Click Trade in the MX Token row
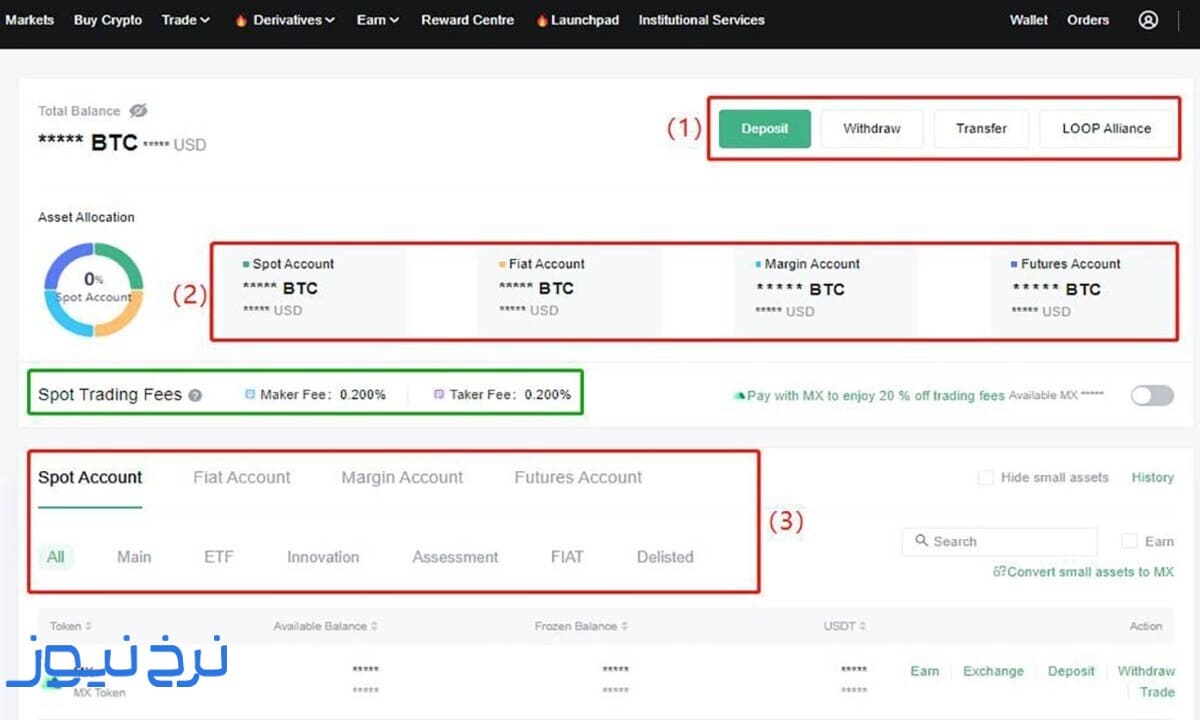Viewport: 1200px width, 720px height. coord(1158,692)
